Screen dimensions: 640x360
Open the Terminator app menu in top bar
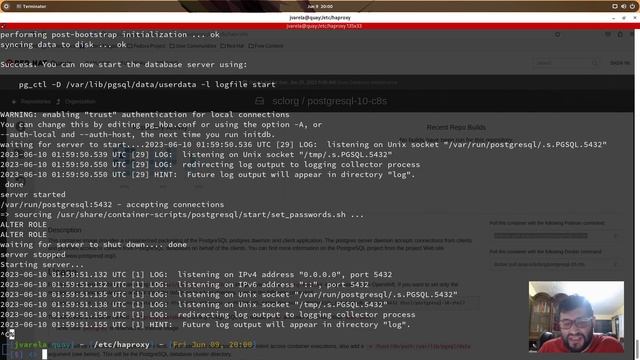(31, 6)
